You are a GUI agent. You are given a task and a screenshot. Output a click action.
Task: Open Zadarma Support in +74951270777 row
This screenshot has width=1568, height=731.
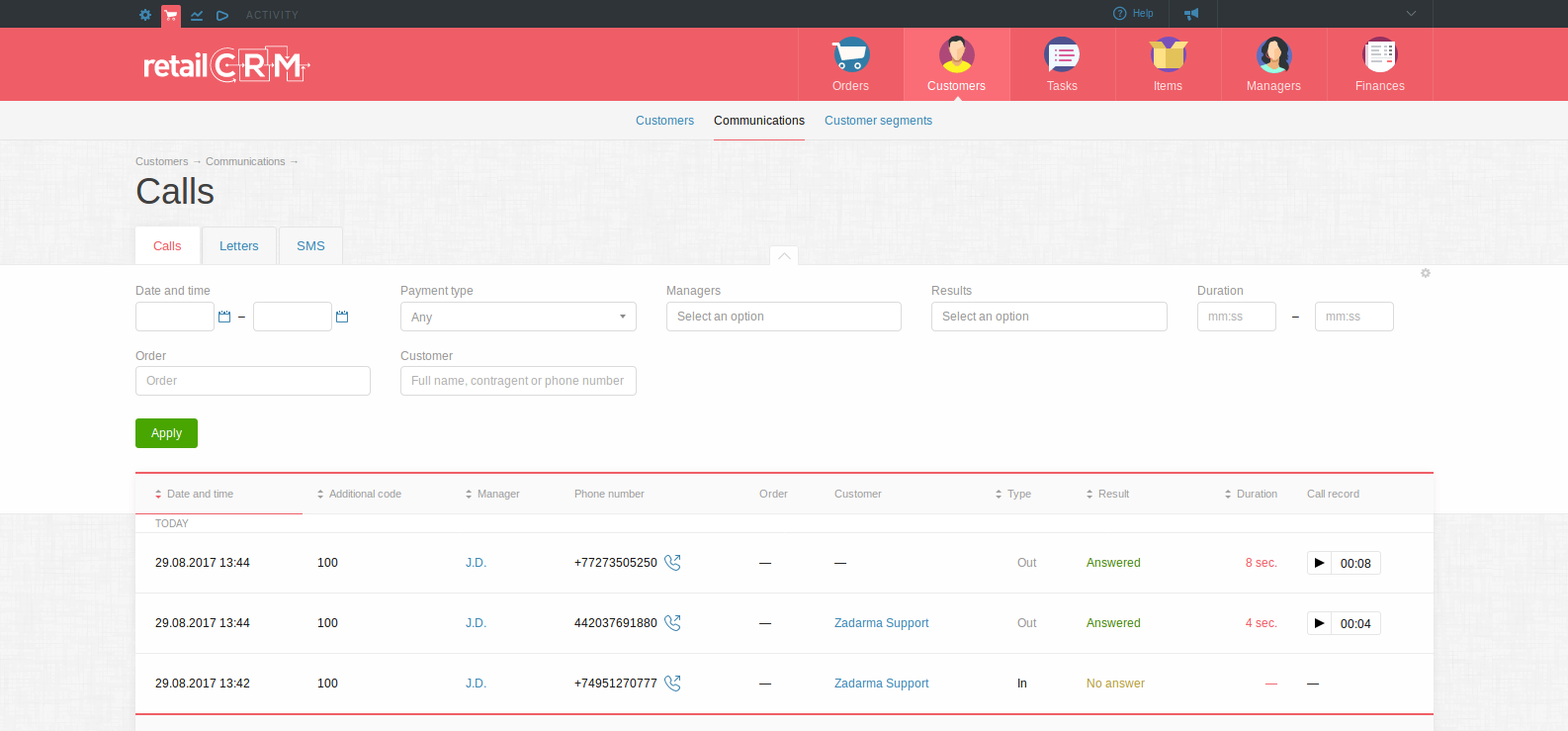(x=882, y=684)
